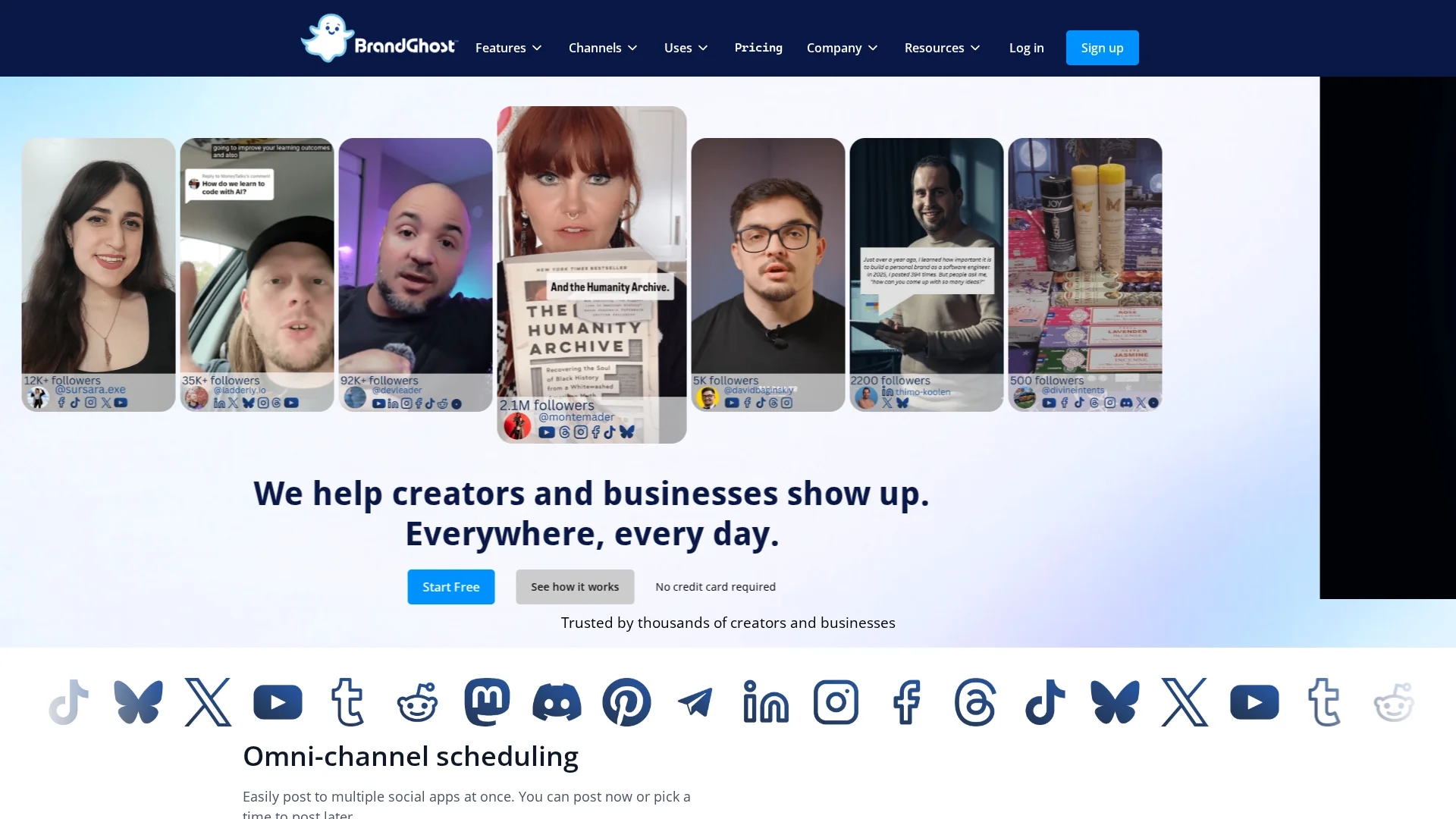This screenshot has width=1456, height=819.
Task: Click the @davidbaginskiy profile avatar
Action: [x=708, y=397]
